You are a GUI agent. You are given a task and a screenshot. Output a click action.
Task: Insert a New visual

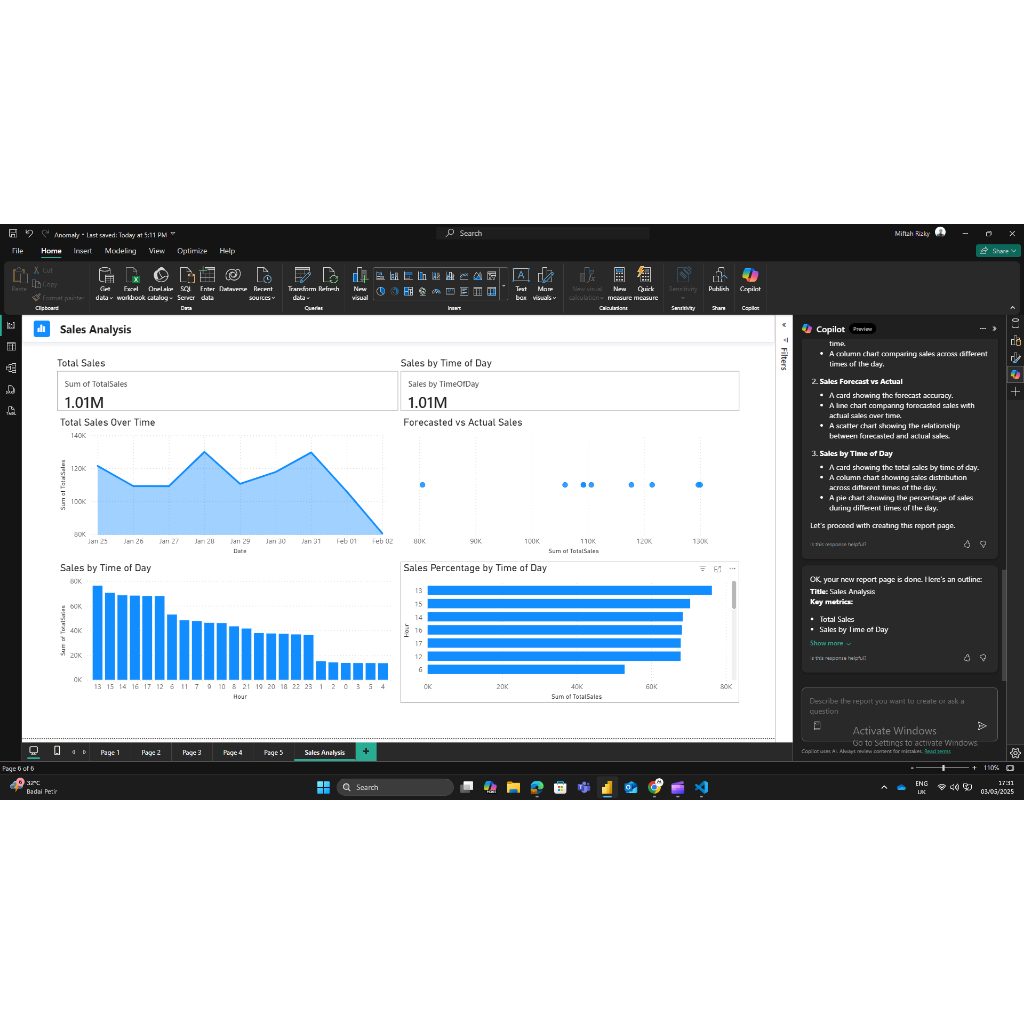360,283
